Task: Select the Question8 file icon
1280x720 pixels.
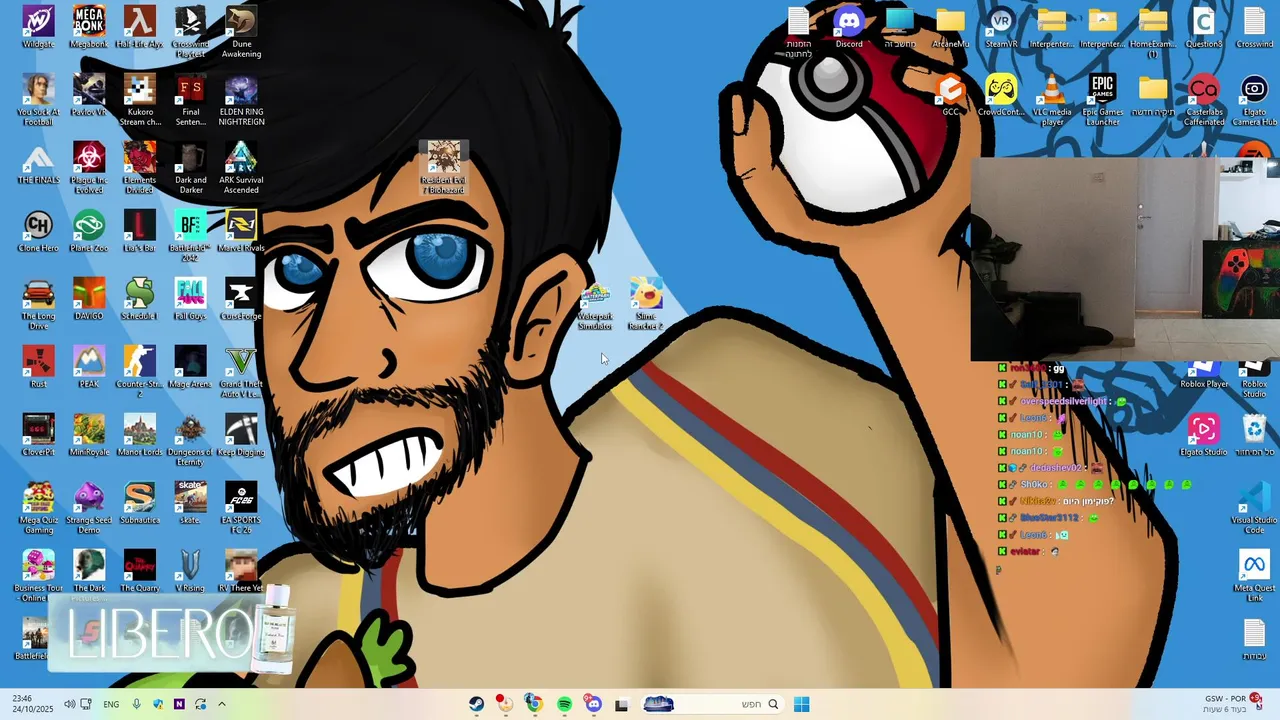Action: tap(1203, 27)
